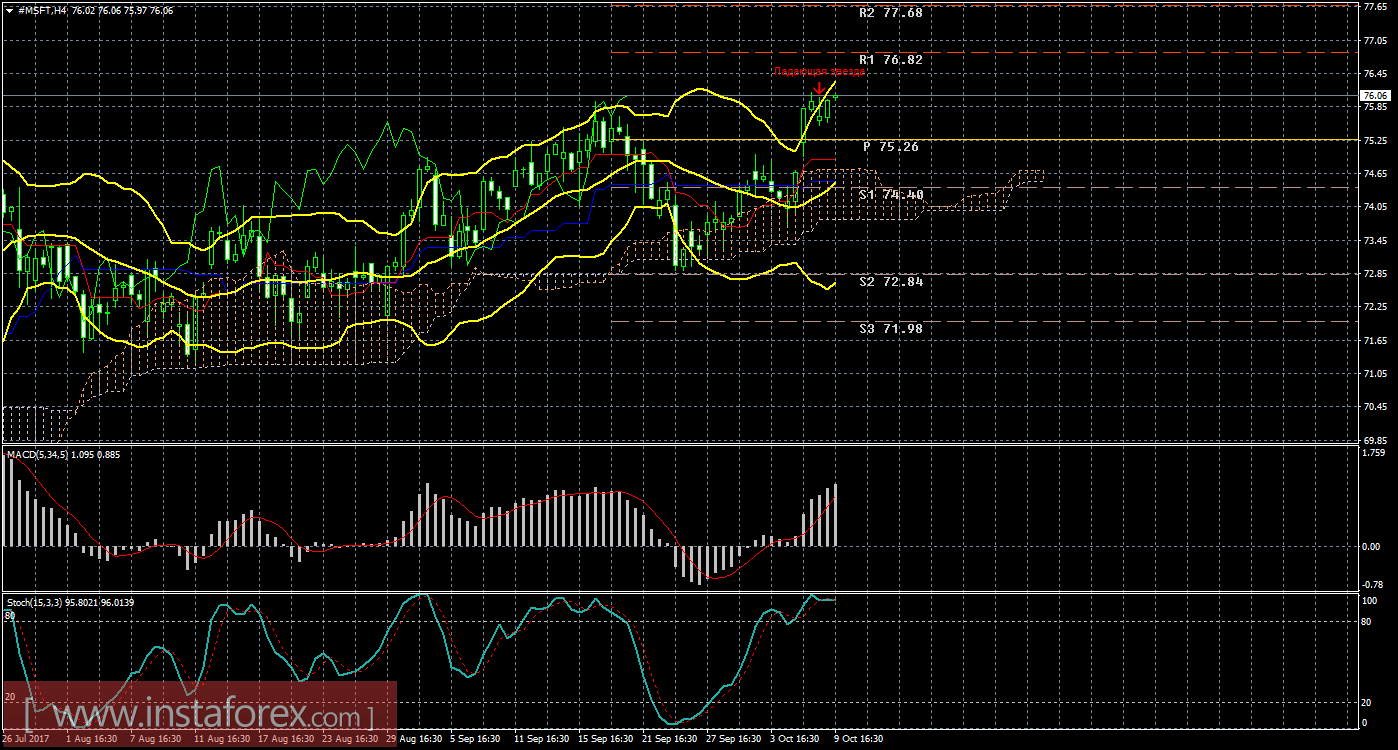The width and height of the screenshot is (1398, 750).
Task: Click the red down arrow annotation
Action: click(819, 88)
